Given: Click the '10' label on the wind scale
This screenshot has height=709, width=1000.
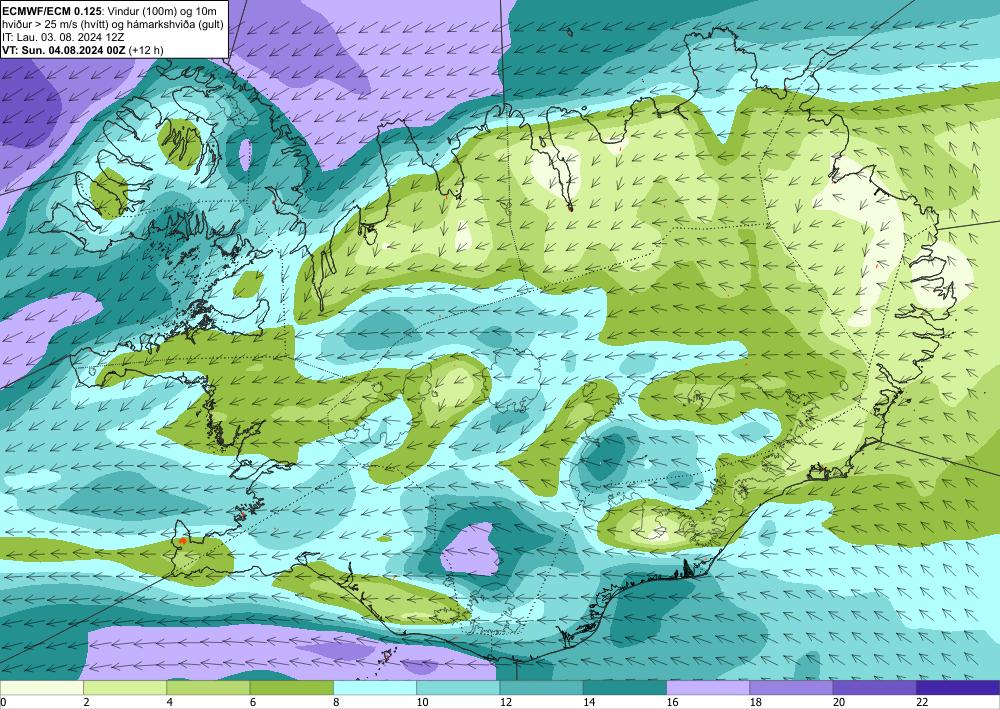Looking at the screenshot, I should click(422, 702).
